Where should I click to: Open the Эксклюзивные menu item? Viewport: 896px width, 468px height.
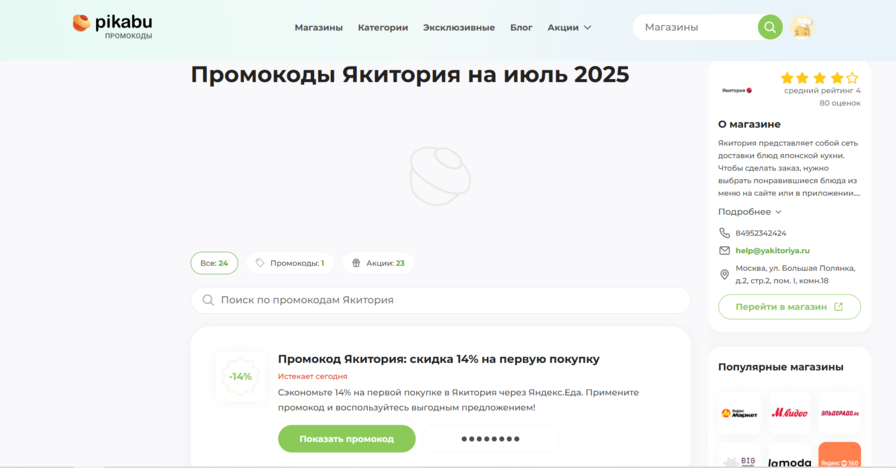[x=459, y=27]
